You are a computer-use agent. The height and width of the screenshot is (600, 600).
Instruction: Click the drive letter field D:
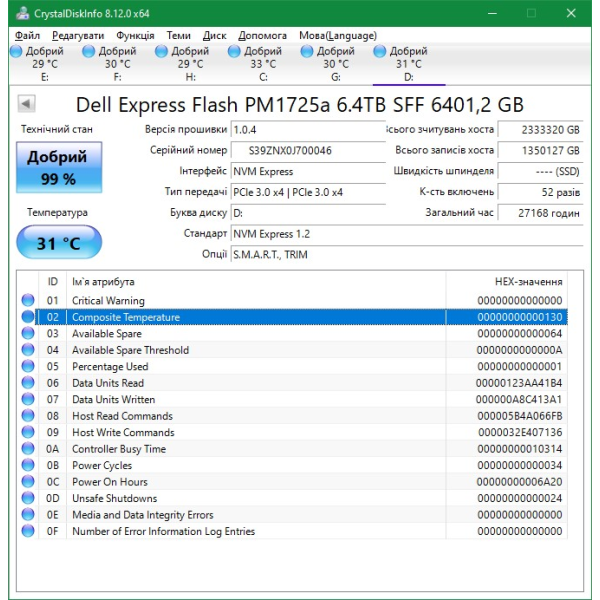tap(308, 213)
